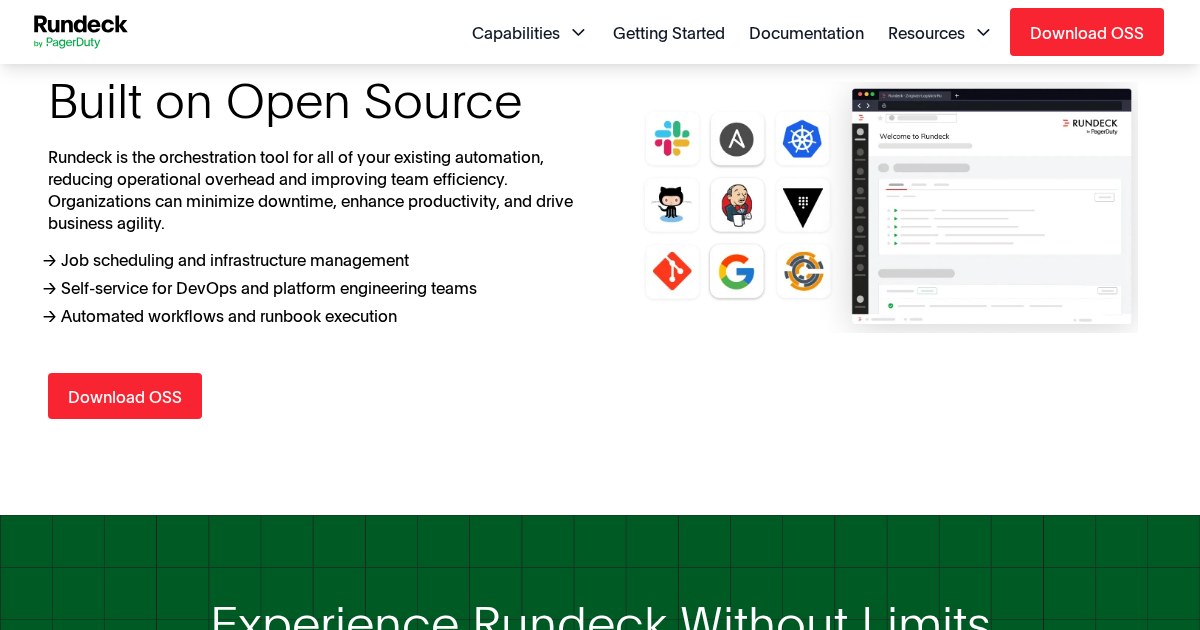
Task: Open the Documentation page
Action: [x=806, y=33]
